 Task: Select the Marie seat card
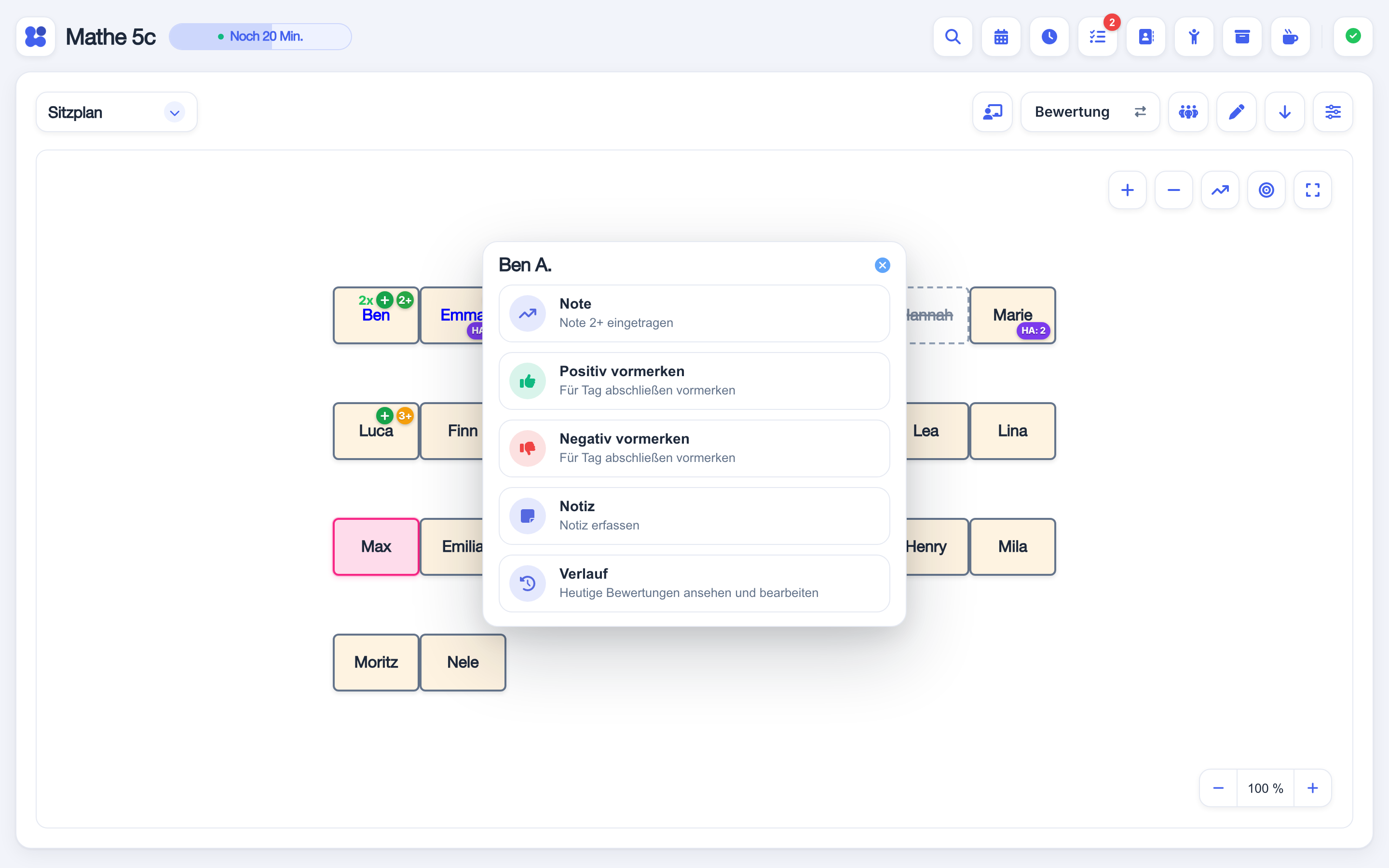[1012, 315]
